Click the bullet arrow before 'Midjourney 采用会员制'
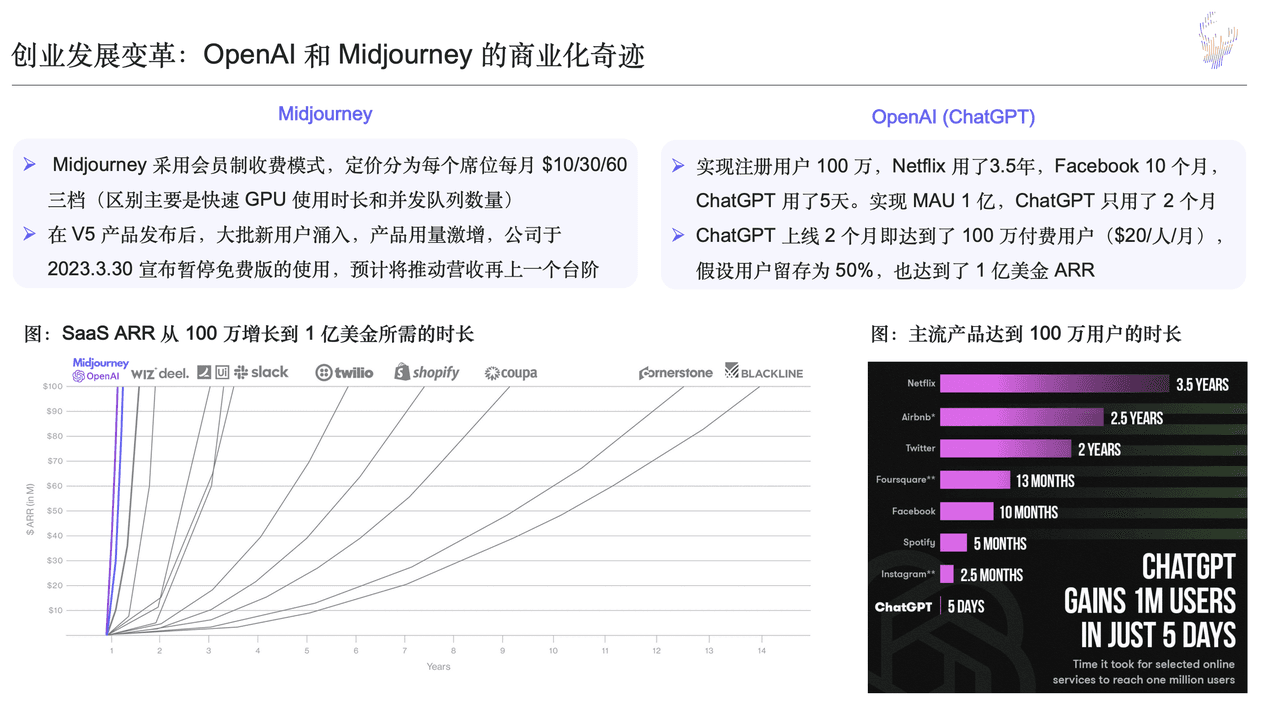 tap(30, 164)
